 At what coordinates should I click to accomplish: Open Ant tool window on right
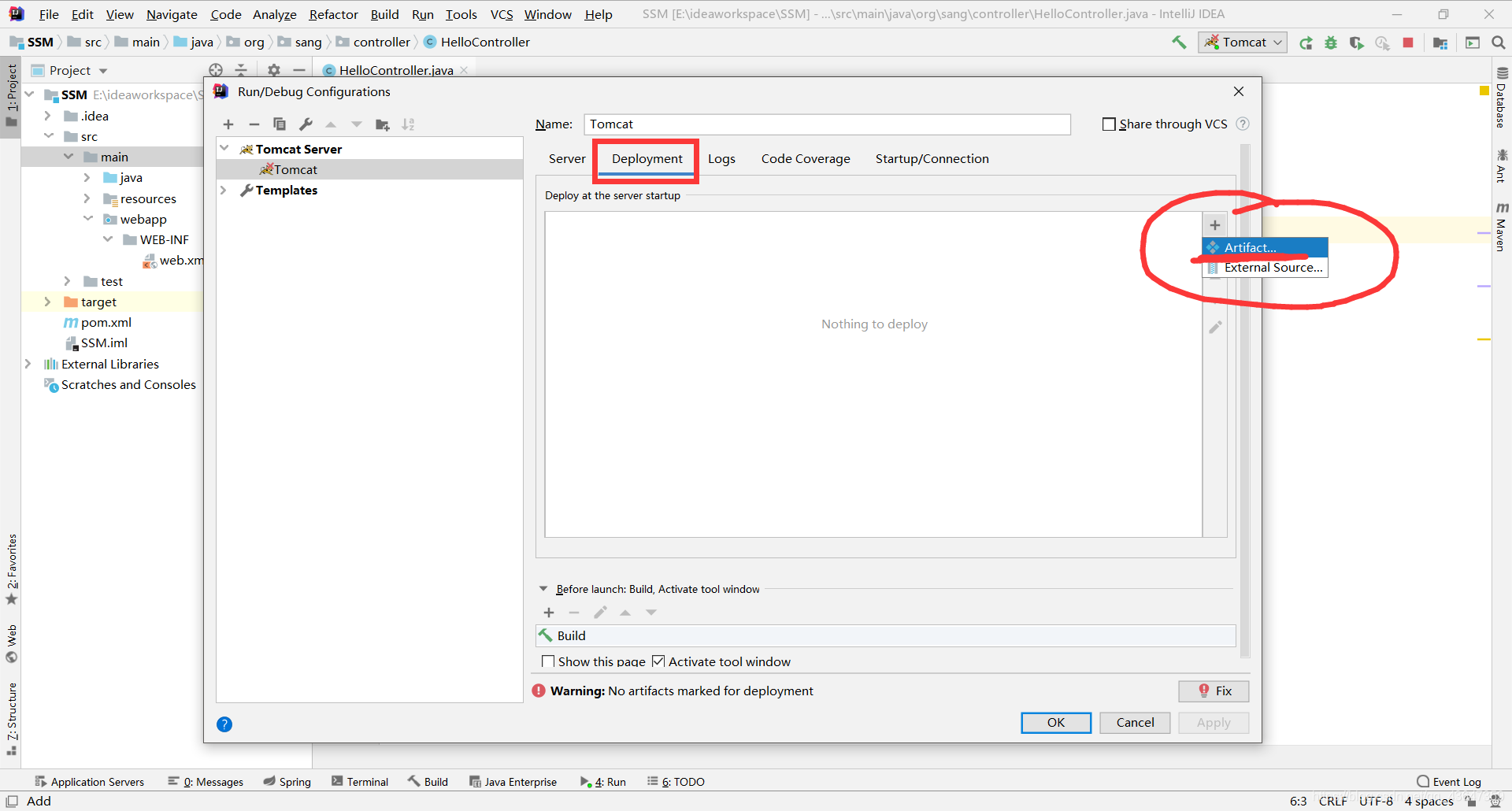pyautogui.click(x=1501, y=166)
